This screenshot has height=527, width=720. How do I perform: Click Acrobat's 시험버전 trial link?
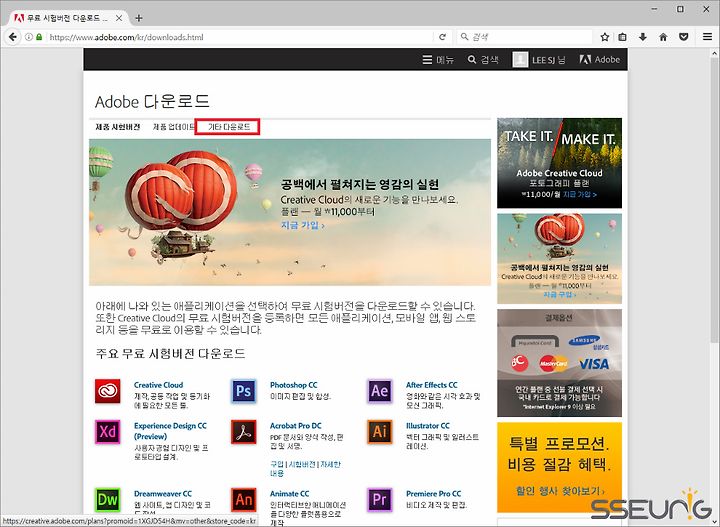(302, 464)
